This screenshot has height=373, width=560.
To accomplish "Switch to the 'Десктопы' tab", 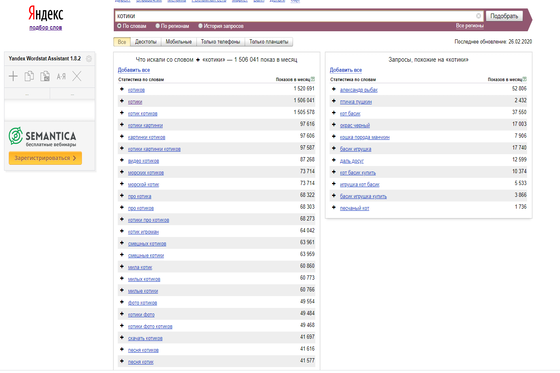I will point(146,42).
